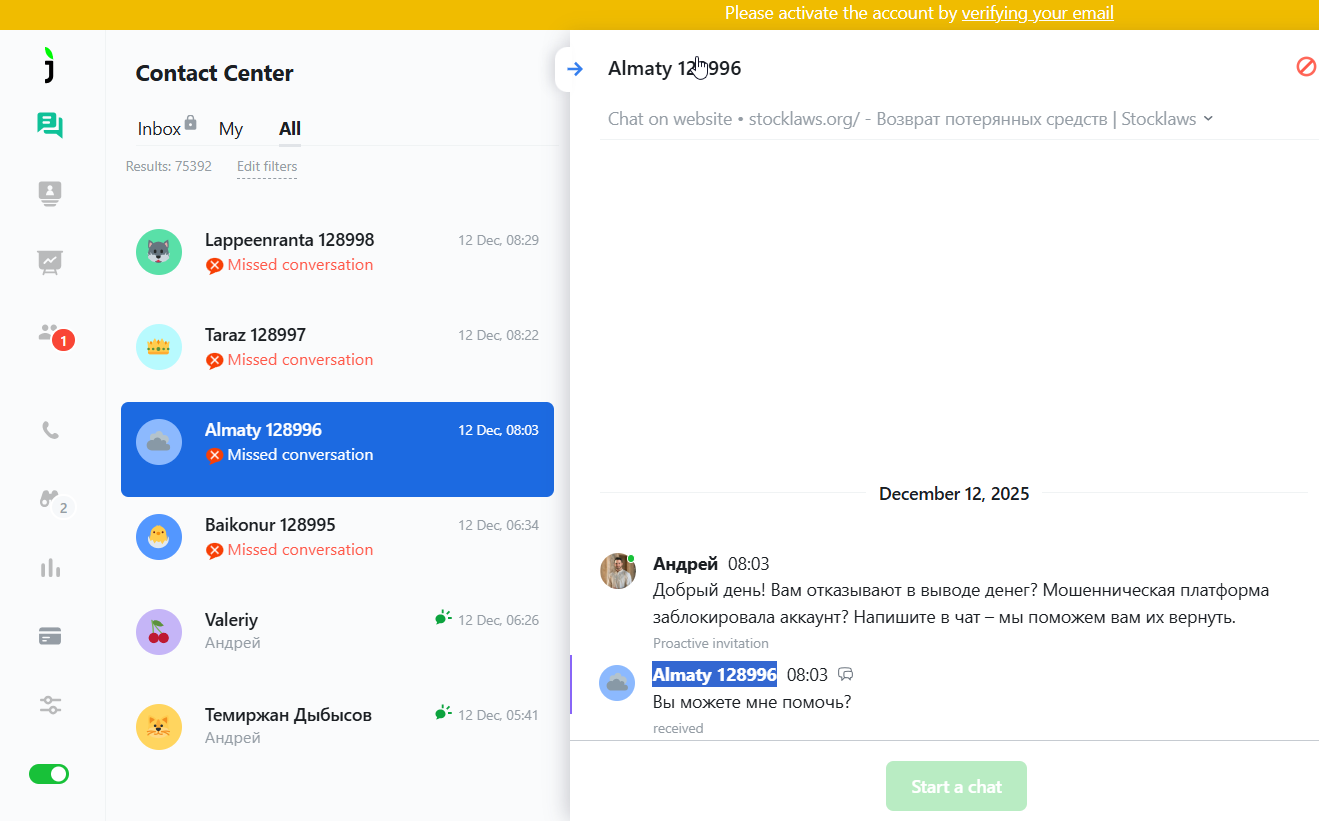The image size is (1319, 821).
Task: Click the green status icon on Valeriy row
Action: click(x=444, y=619)
